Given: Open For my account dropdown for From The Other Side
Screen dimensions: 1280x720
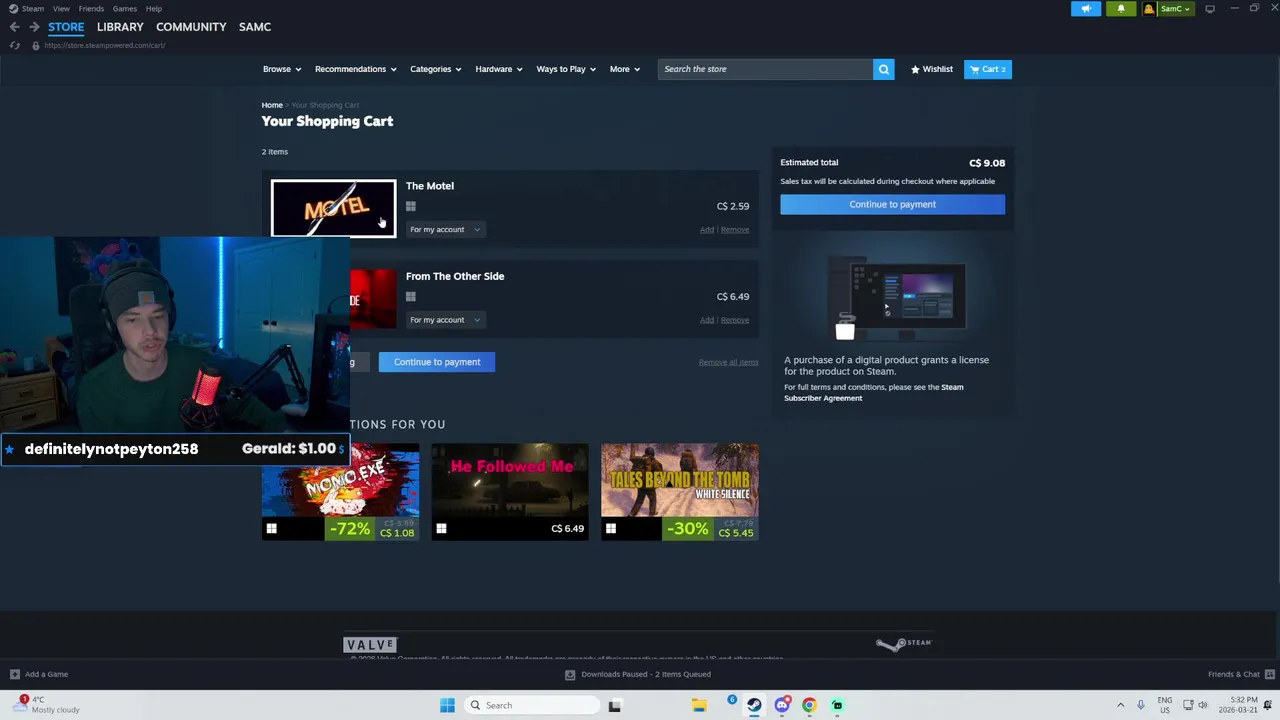Looking at the screenshot, I should [445, 320].
